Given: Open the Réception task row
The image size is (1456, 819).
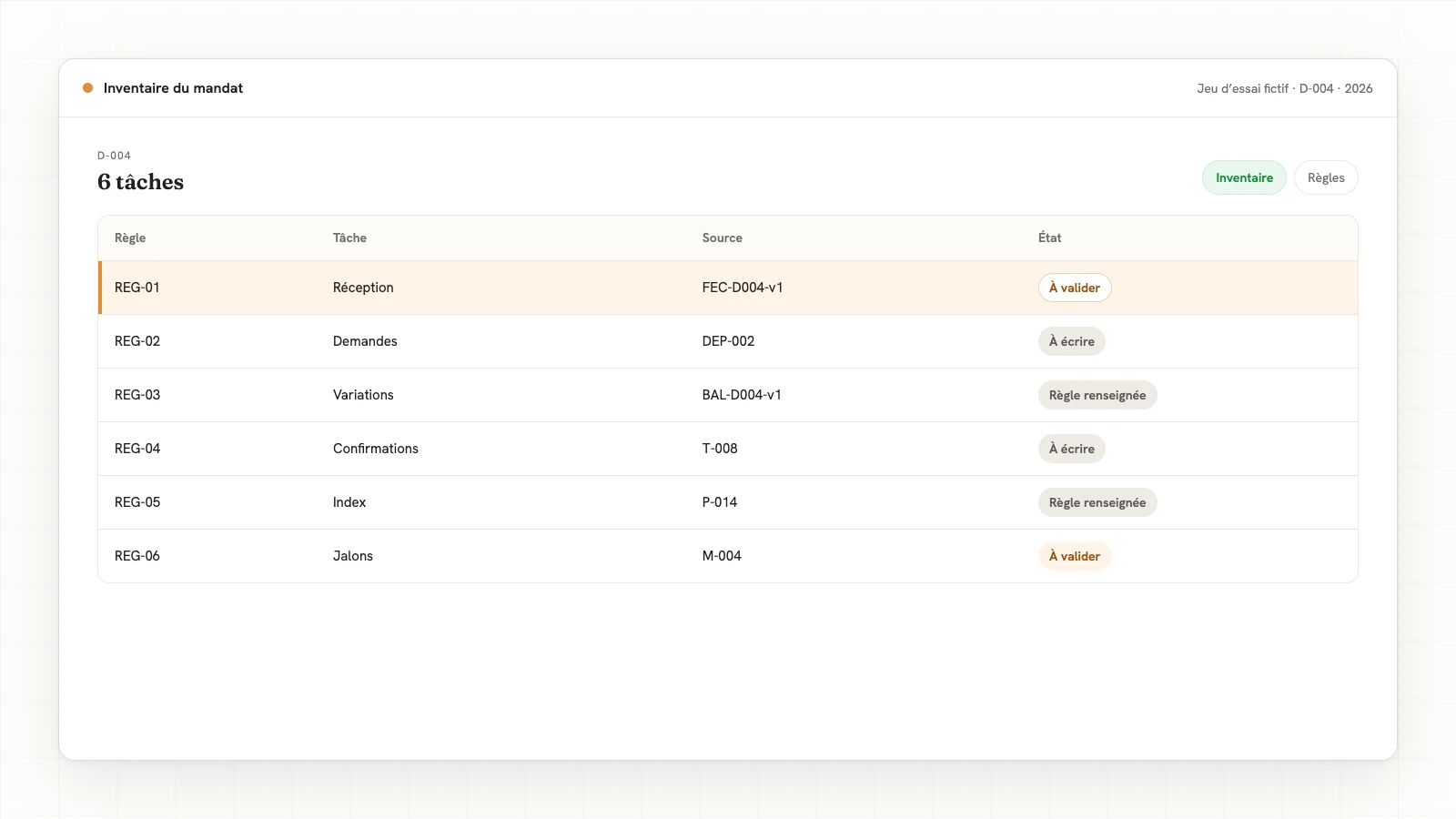Looking at the screenshot, I should pyautogui.click(x=728, y=288).
